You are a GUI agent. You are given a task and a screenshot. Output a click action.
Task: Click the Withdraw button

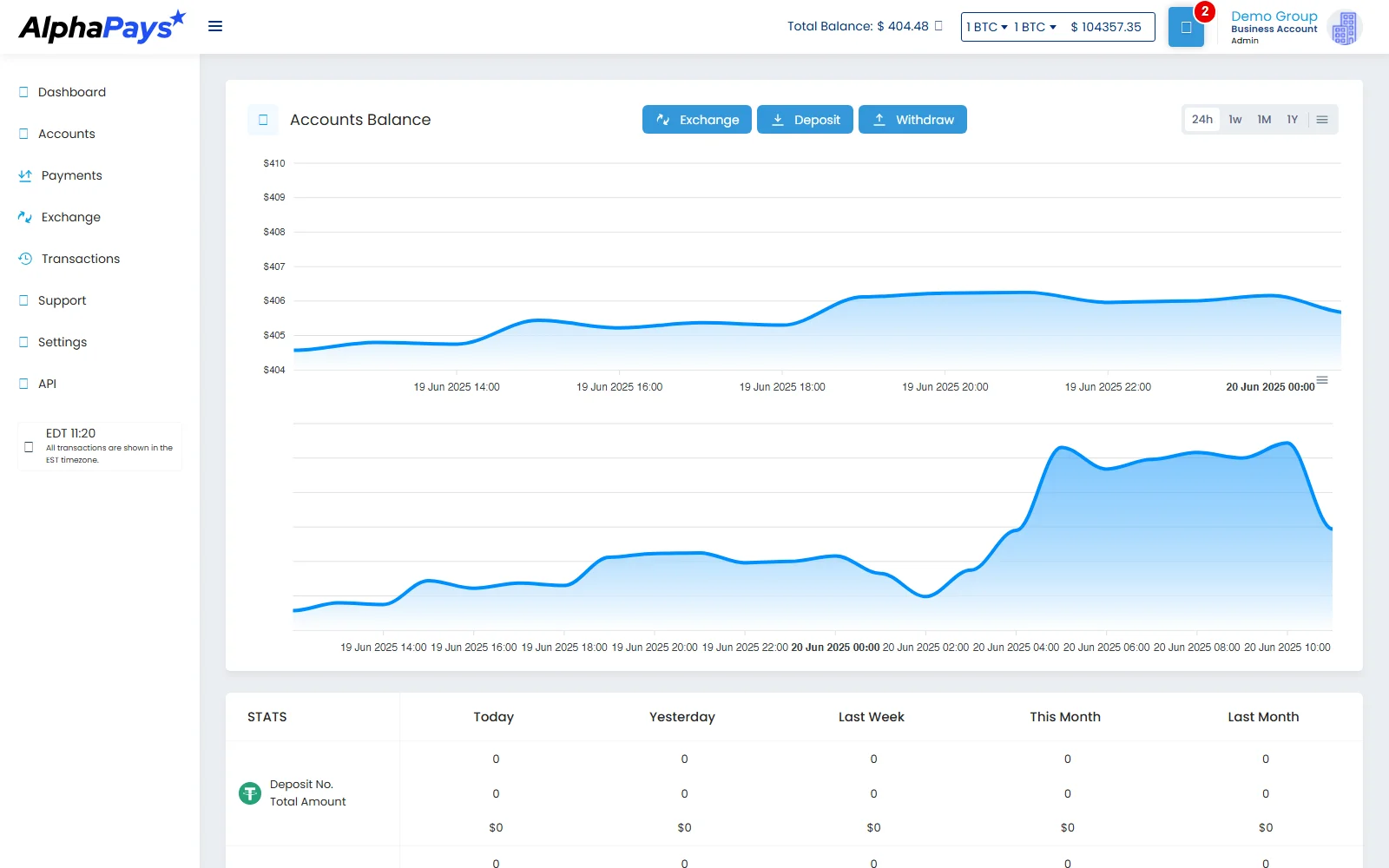(x=912, y=120)
